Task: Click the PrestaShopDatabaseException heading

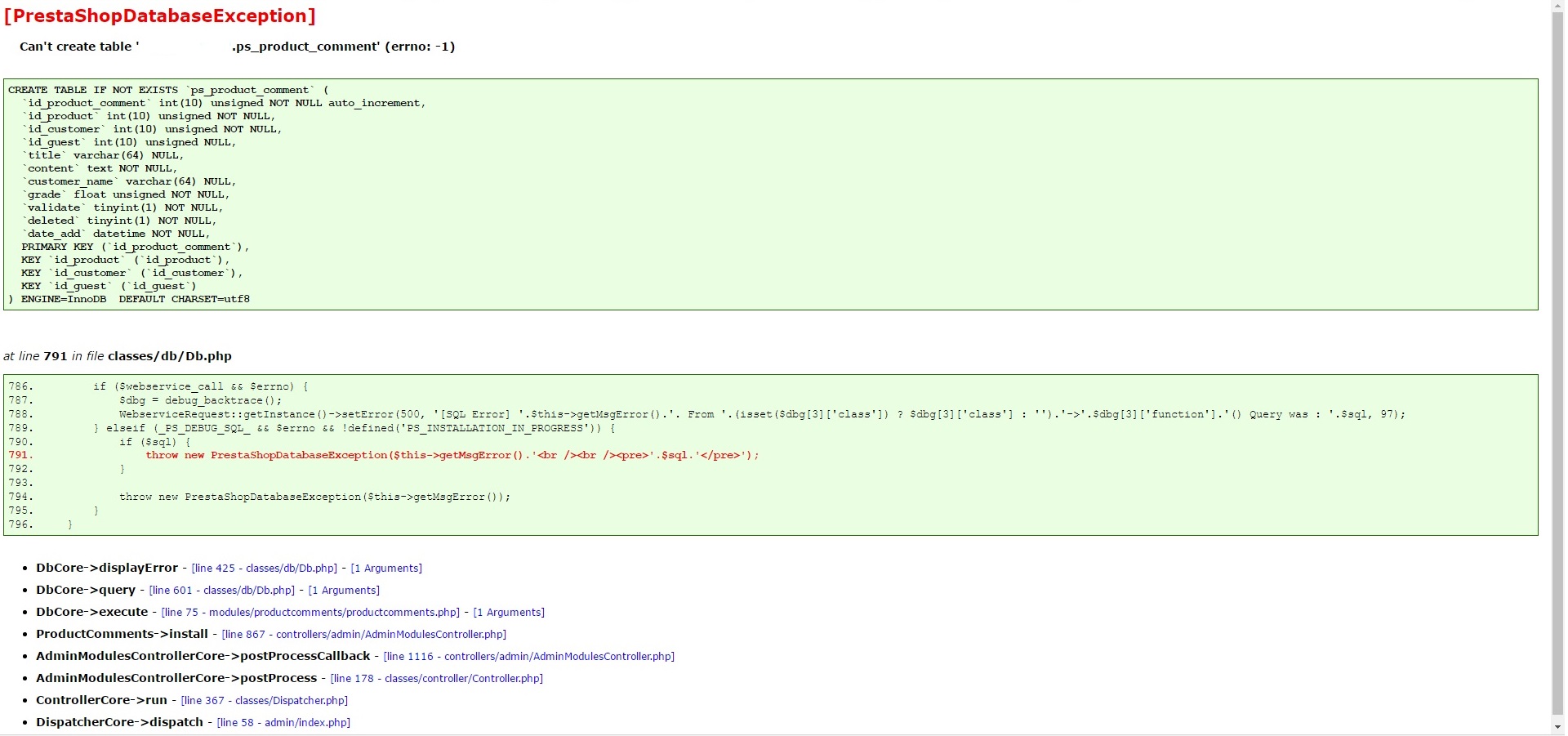Action: coord(160,16)
